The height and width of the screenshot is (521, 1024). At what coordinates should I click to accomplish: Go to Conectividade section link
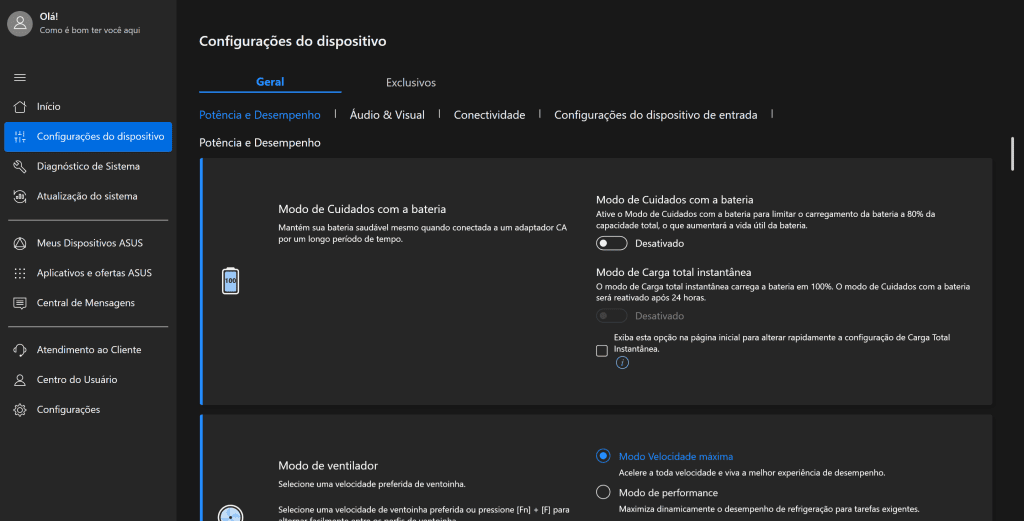(x=489, y=115)
